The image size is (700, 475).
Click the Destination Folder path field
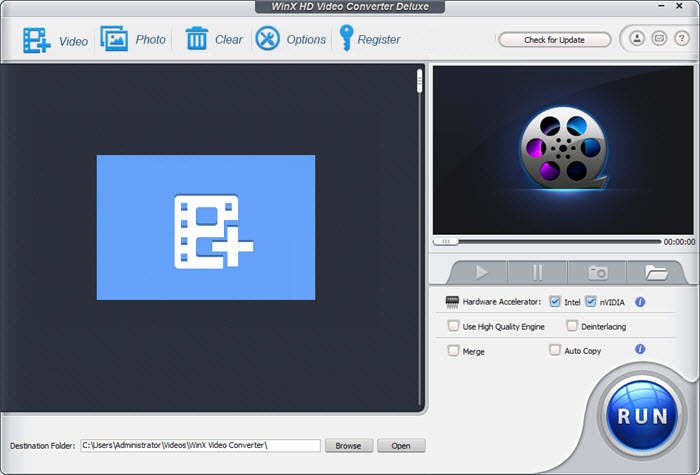coord(200,445)
